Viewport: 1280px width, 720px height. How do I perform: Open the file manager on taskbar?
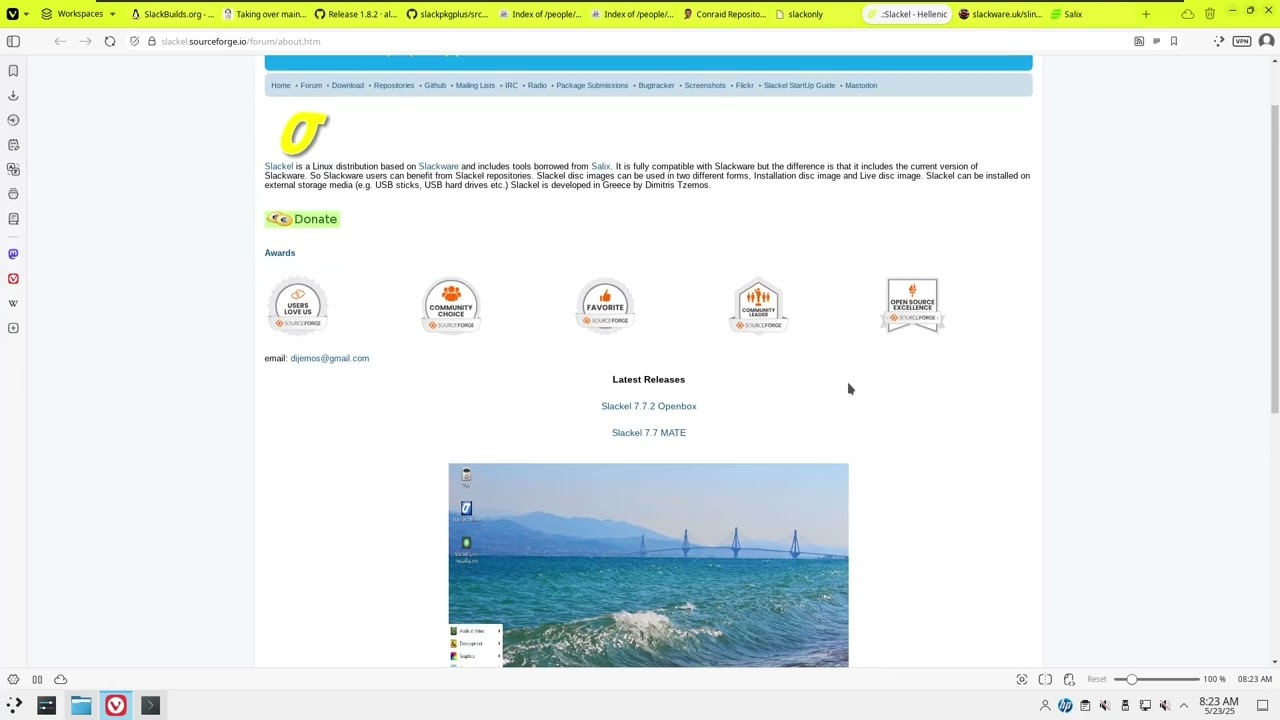point(81,706)
